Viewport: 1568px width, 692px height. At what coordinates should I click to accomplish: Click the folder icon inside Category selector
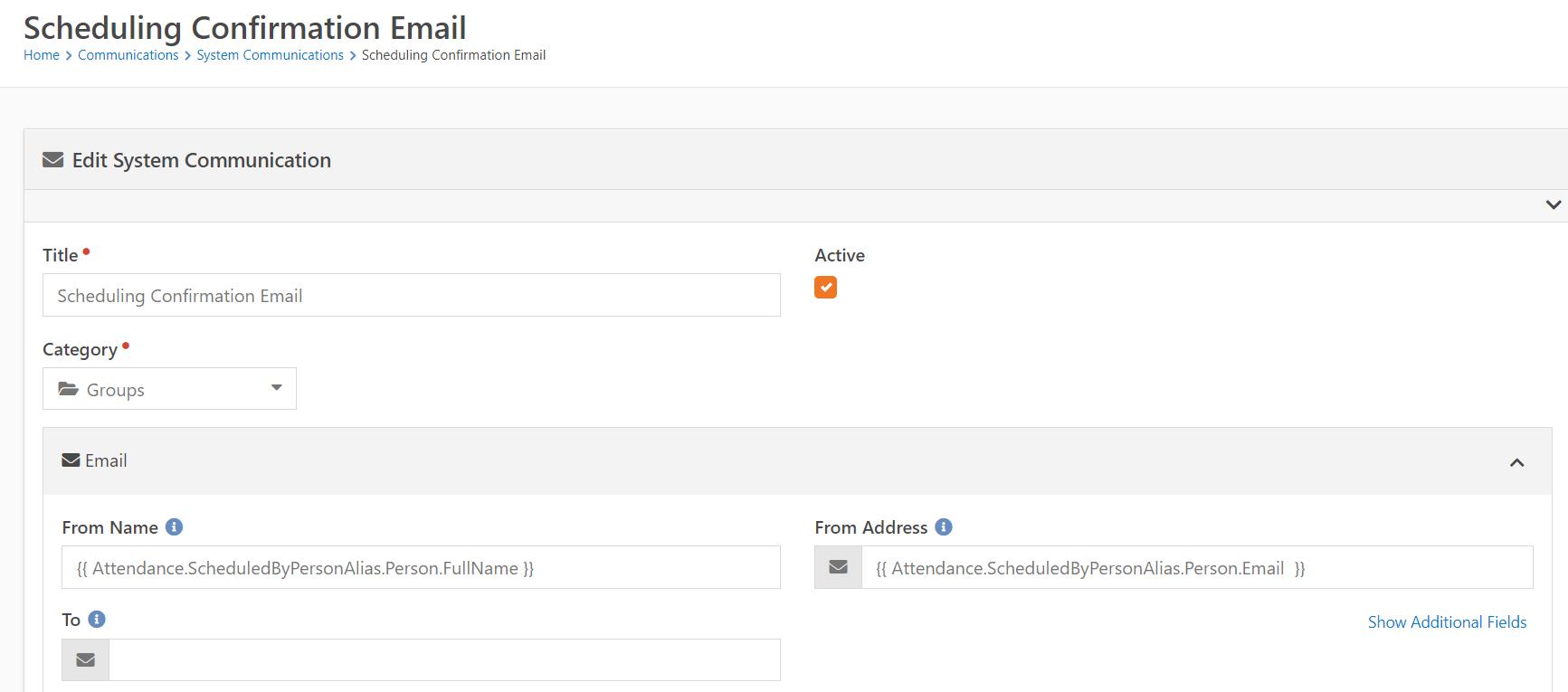click(69, 388)
